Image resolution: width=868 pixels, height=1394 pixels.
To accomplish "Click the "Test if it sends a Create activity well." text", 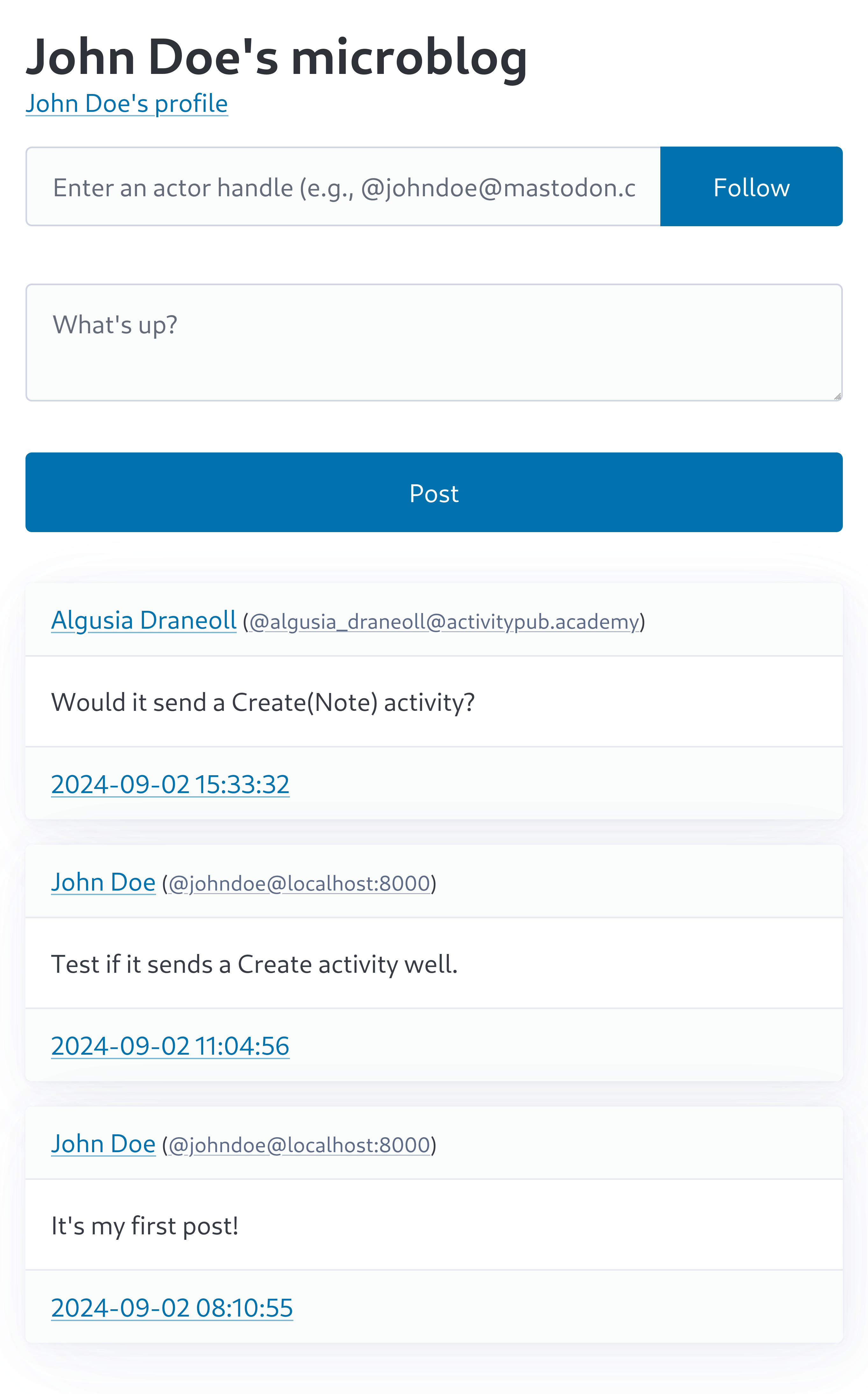I will click(254, 964).
